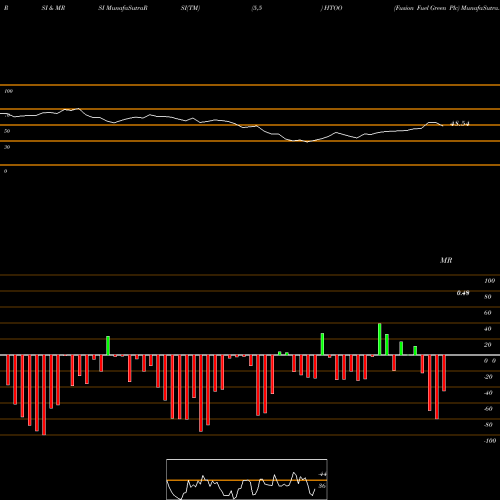Click the tallest green bar in MR histogram
Screen dimensions: 500x500
click(x=380, y=339)
